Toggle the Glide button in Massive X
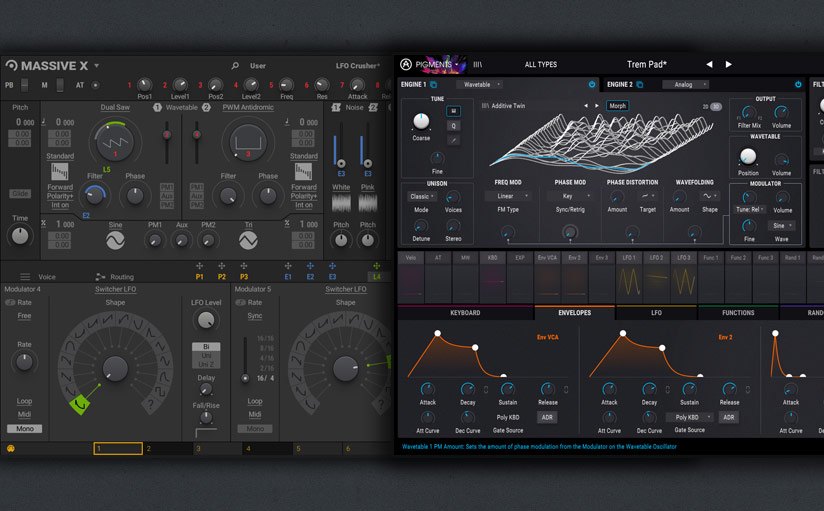 [x=20, y=193]
